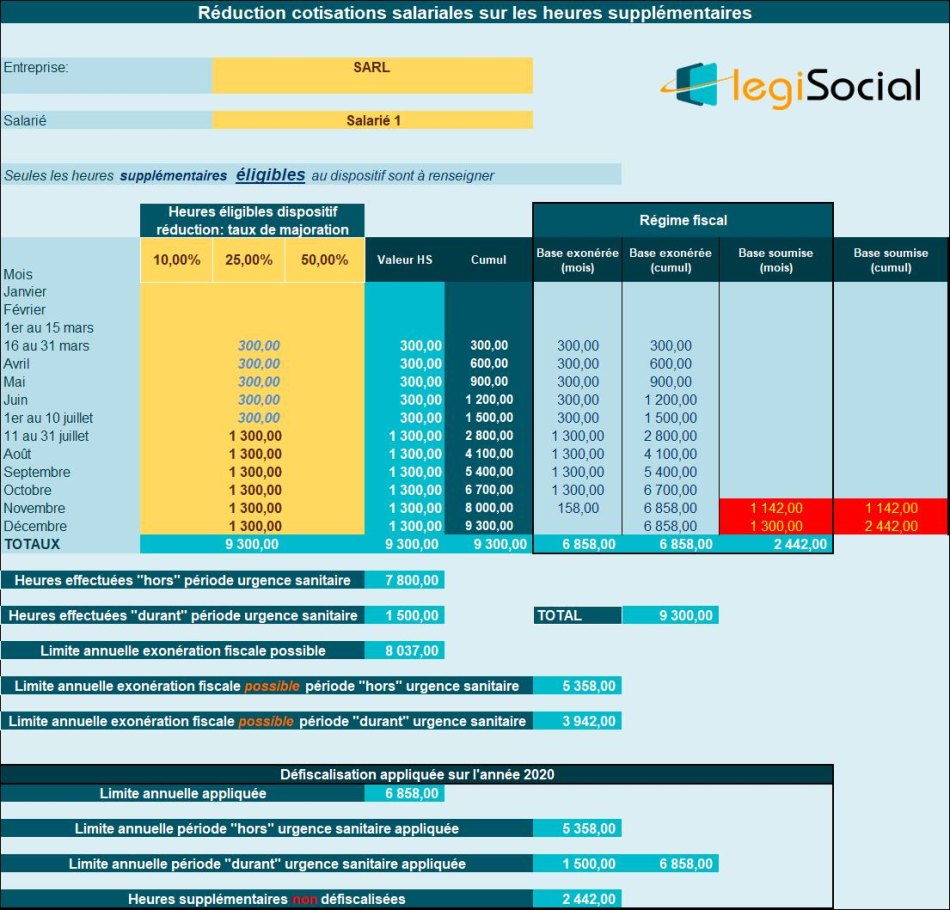Select the Valeur HS column header
Image resolution: width=950 pixels, height=910 pixels.
pyautogui.click(x=404, y=260)
